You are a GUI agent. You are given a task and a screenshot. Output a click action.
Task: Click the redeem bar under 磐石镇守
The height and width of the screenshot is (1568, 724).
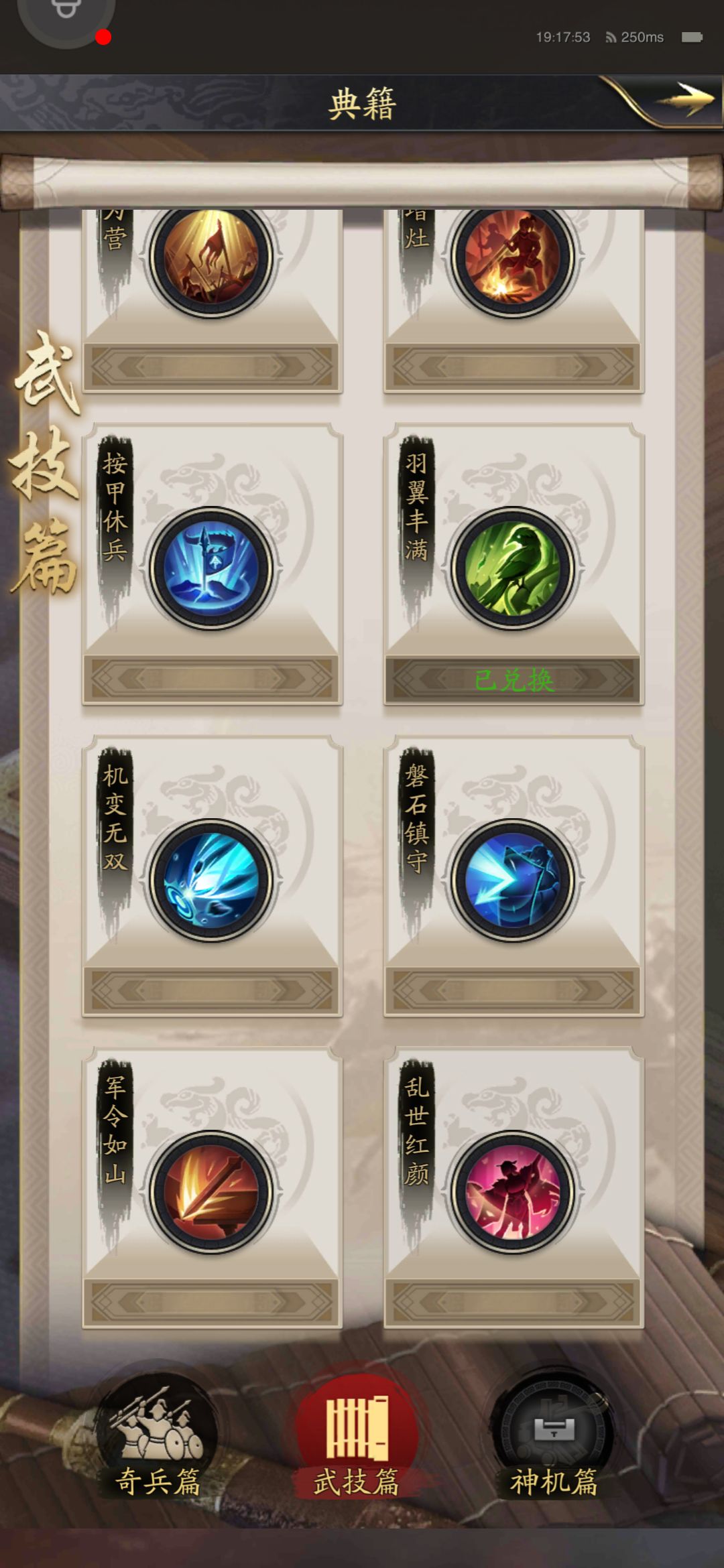(514, 990)
